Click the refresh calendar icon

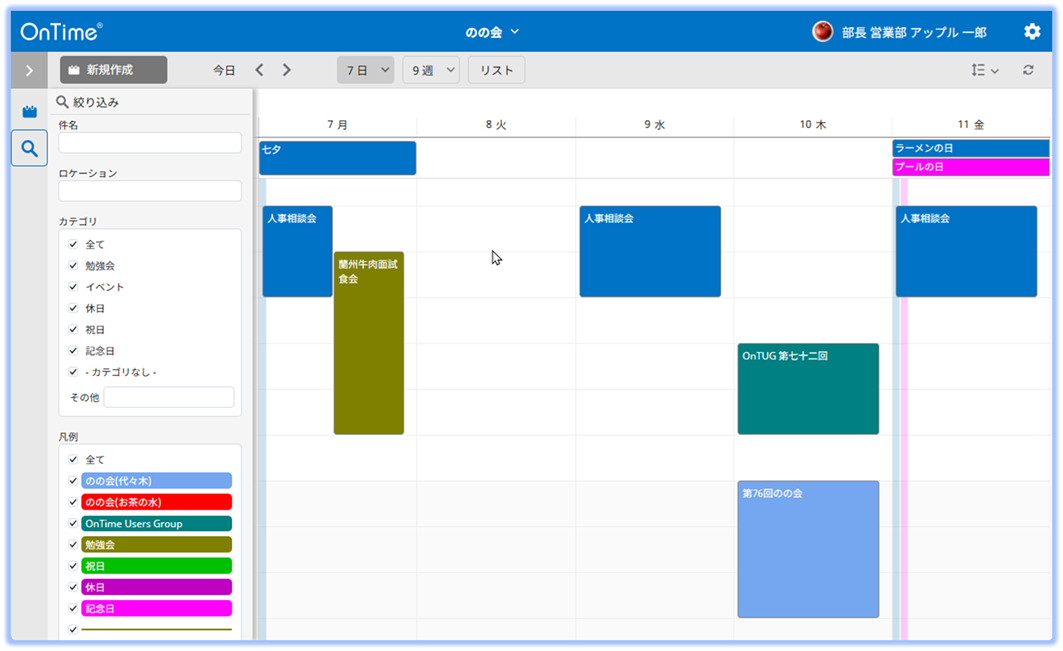point(1028,70)
